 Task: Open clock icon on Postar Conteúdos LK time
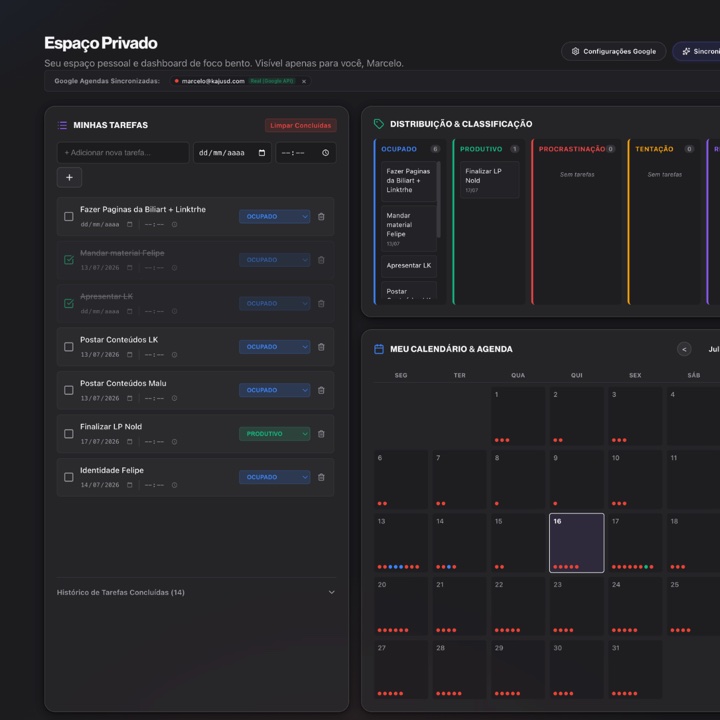174,354
